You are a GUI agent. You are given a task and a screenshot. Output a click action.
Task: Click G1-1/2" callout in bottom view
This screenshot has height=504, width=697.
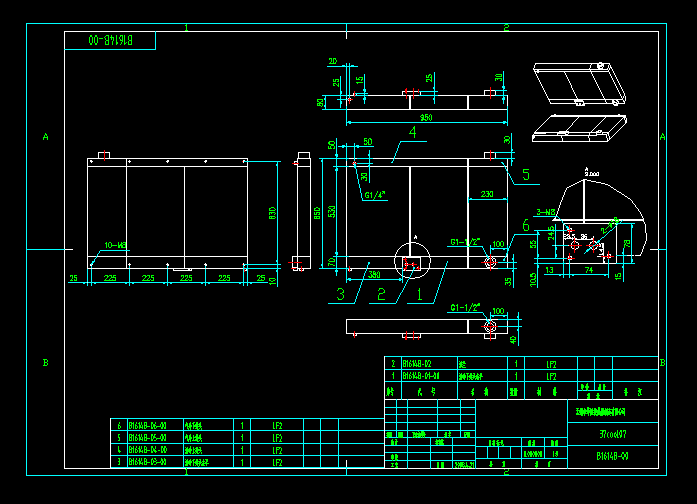click(x=465, y=308)
